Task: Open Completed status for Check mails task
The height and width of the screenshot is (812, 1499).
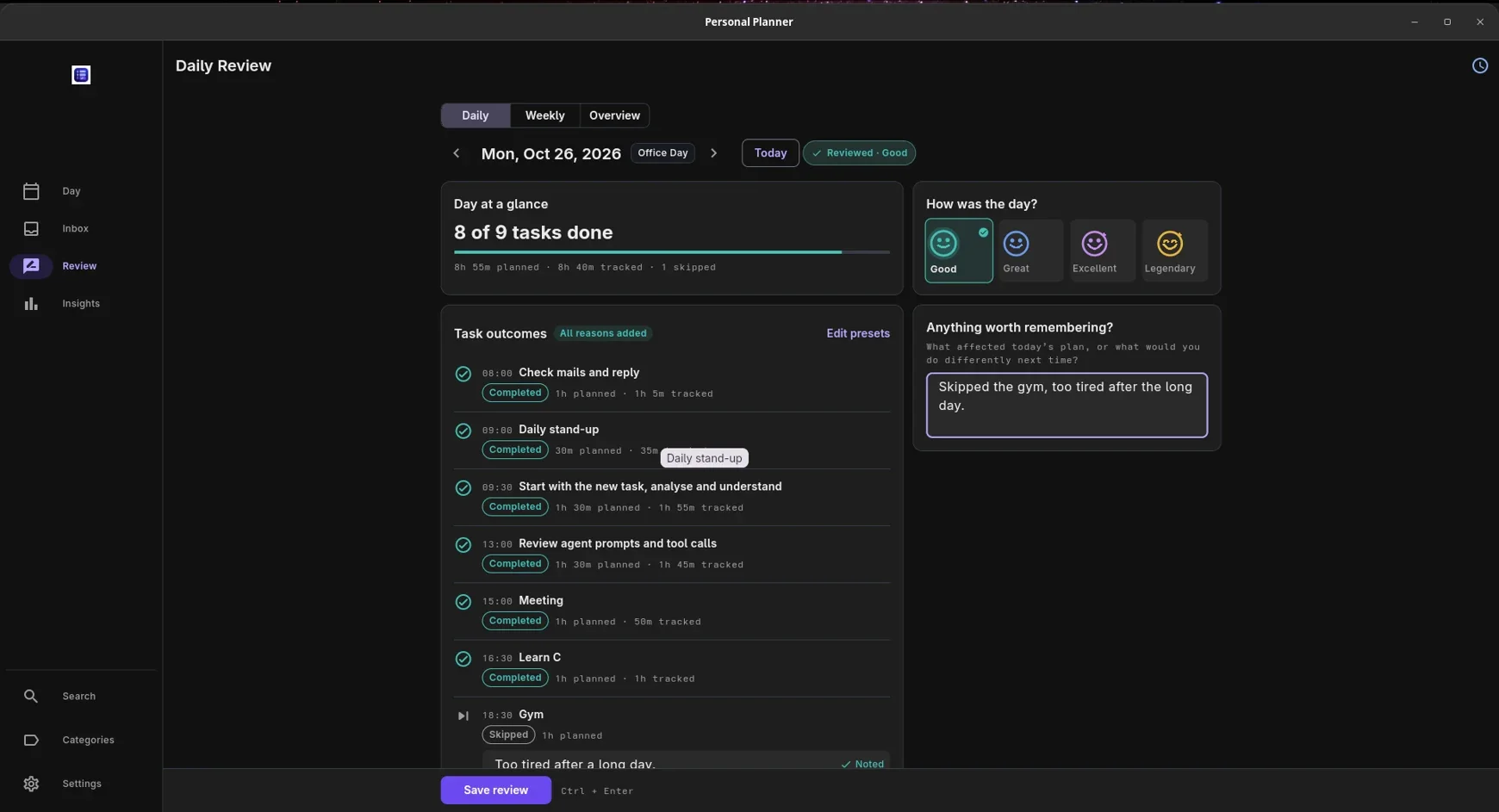Action: [515, 393]
